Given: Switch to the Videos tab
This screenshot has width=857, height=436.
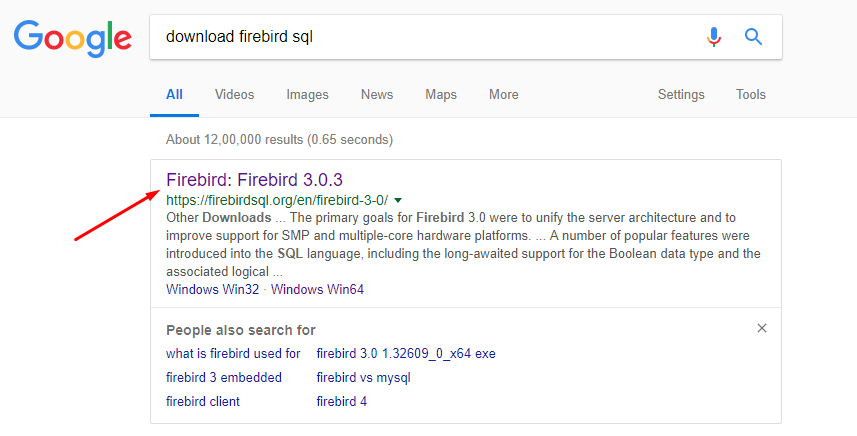Looking at the screenshot, I should [x=234, y=95].
